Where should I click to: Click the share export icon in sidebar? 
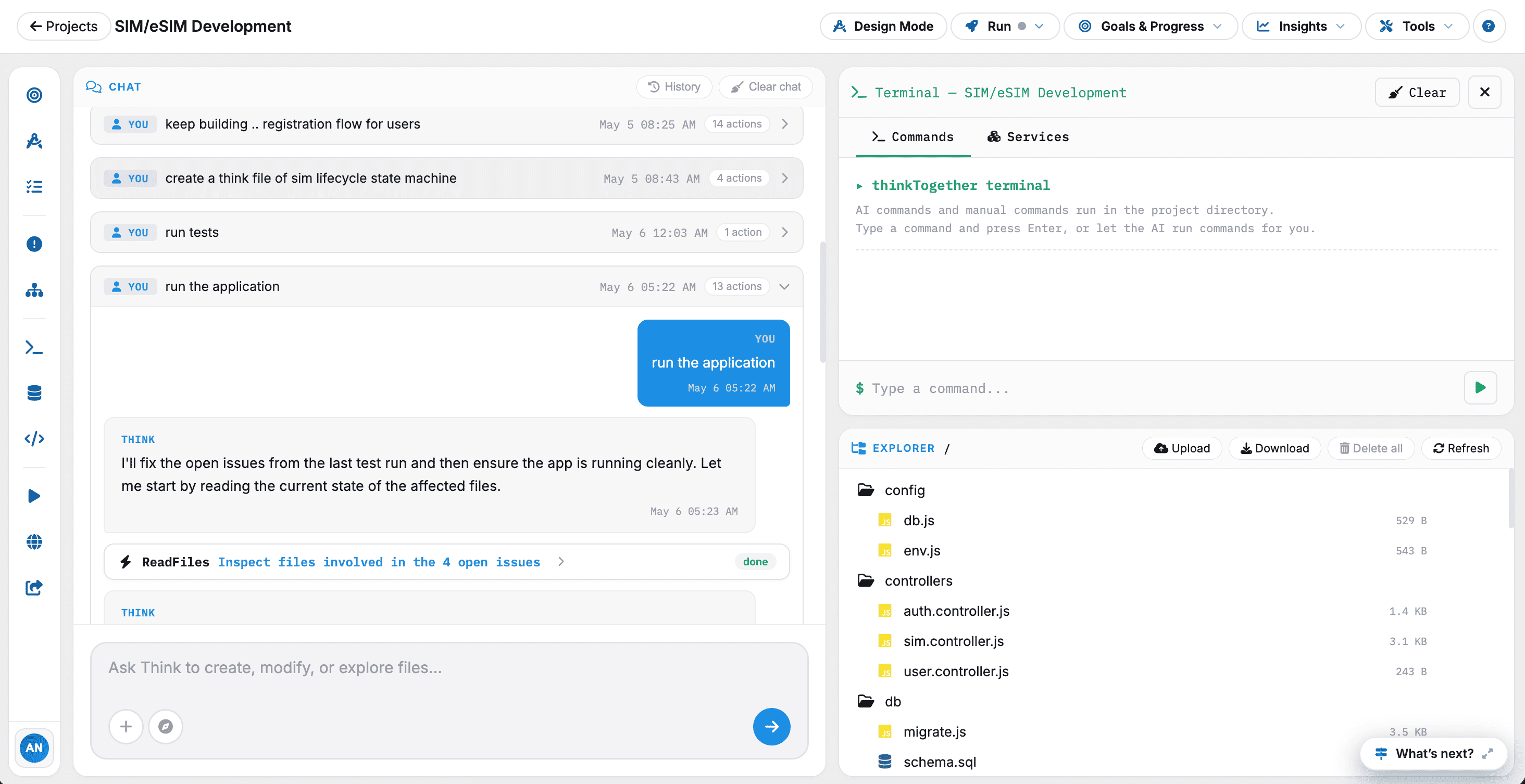tap(34, 587)
